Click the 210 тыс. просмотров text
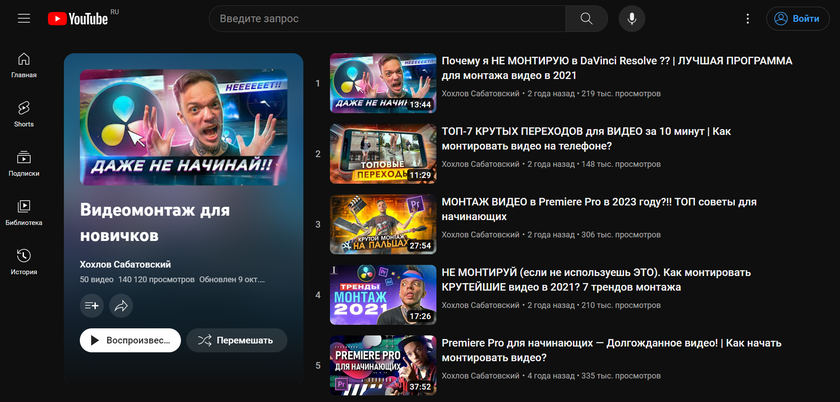 [621, 305]
